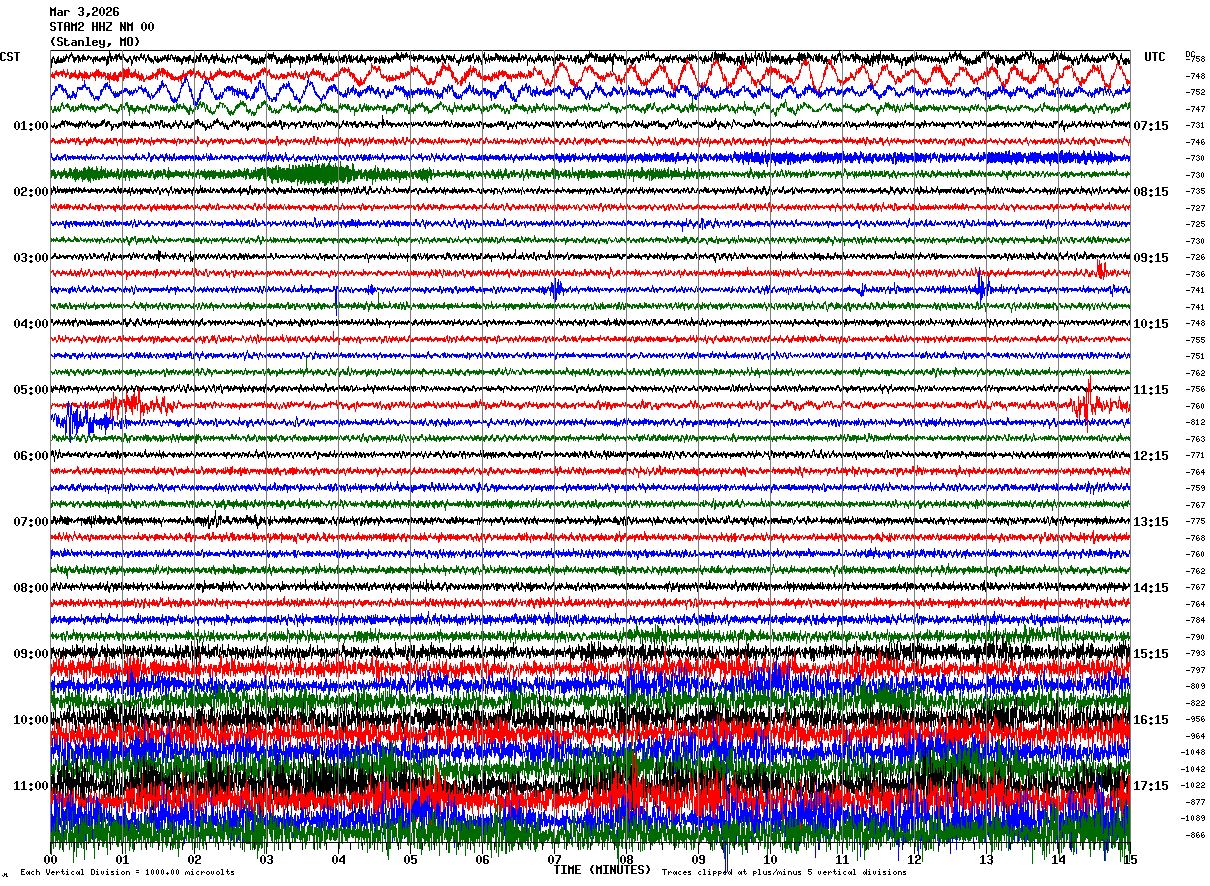Select minute tick label "14" on time axis
The height and width of the screenshot is (886, 1210).
pos(1058,860)
